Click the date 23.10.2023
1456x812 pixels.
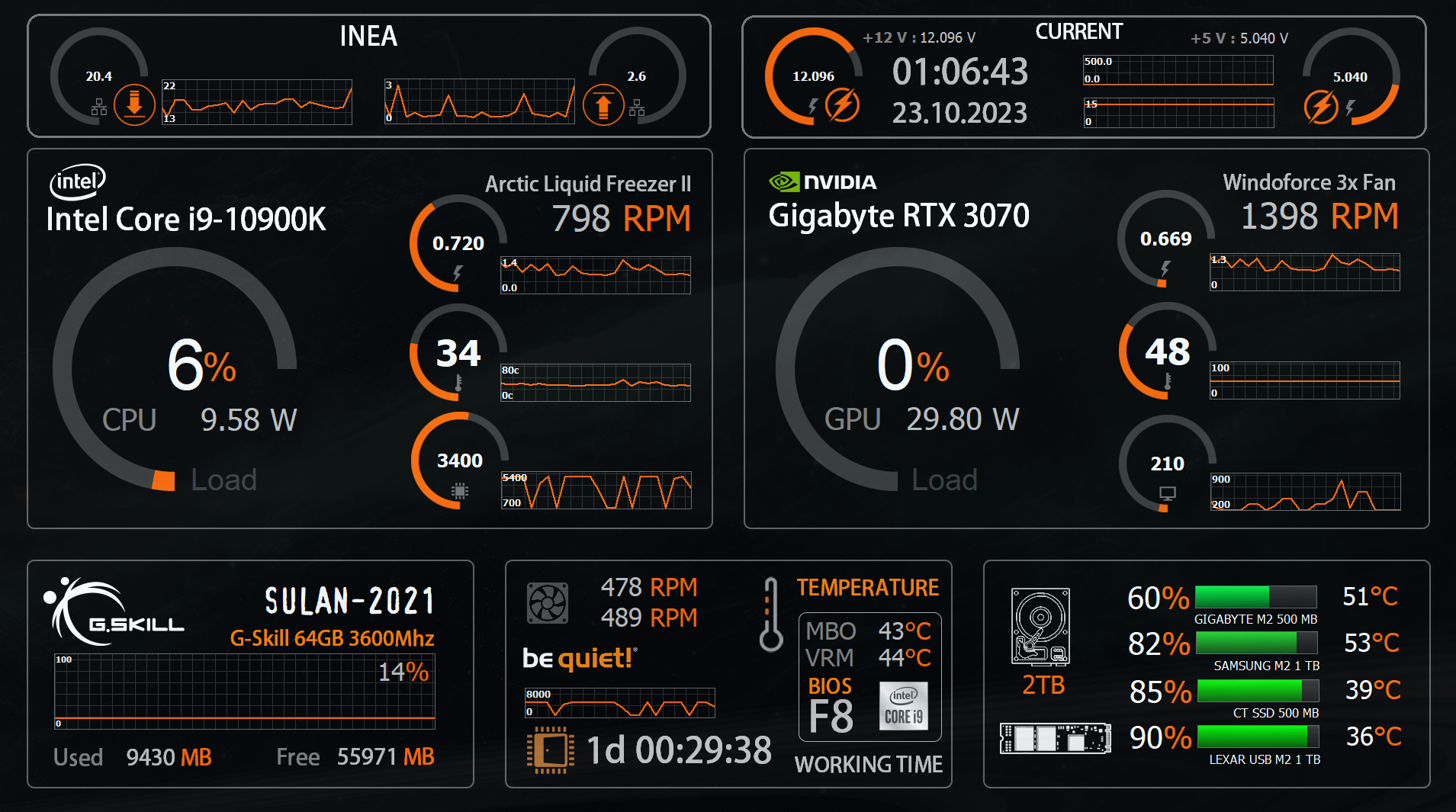(x=960, y=113)
